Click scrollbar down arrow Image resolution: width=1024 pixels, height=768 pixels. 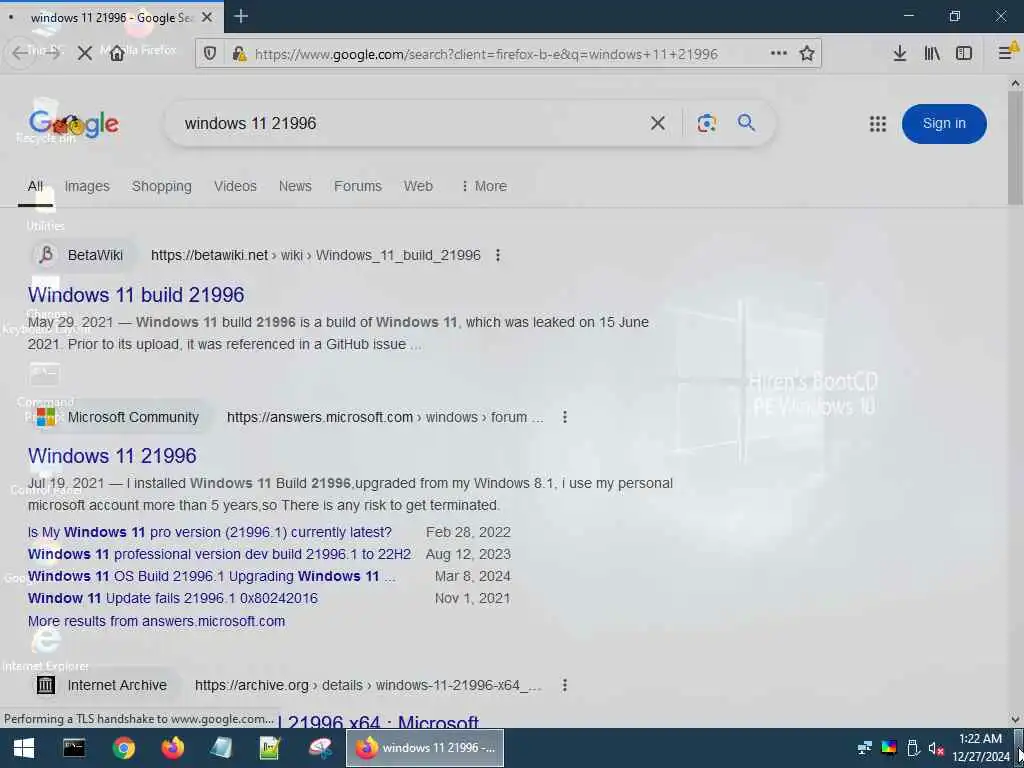pos(1015,719)
